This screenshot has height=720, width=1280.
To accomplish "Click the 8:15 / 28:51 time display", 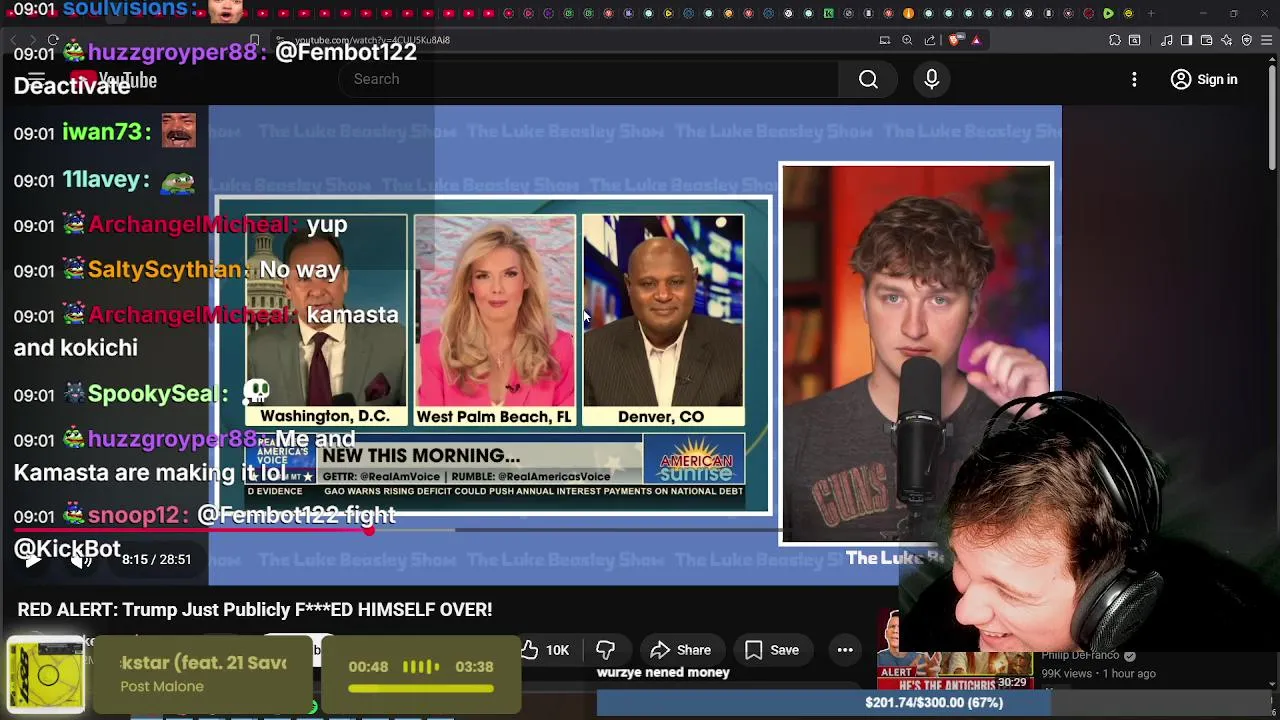I will point(156,559).
